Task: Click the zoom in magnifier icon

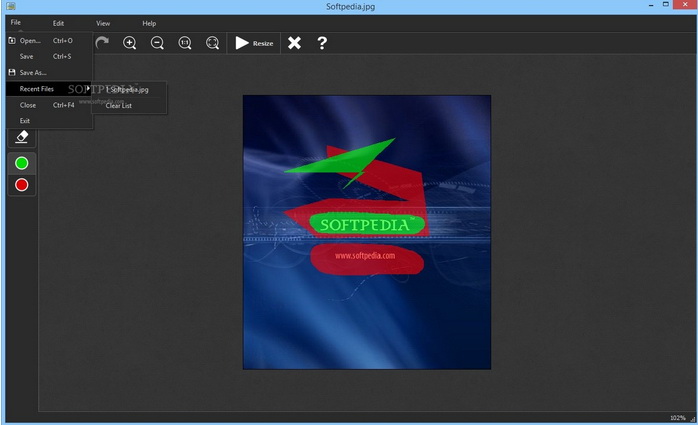Action: 130,43
